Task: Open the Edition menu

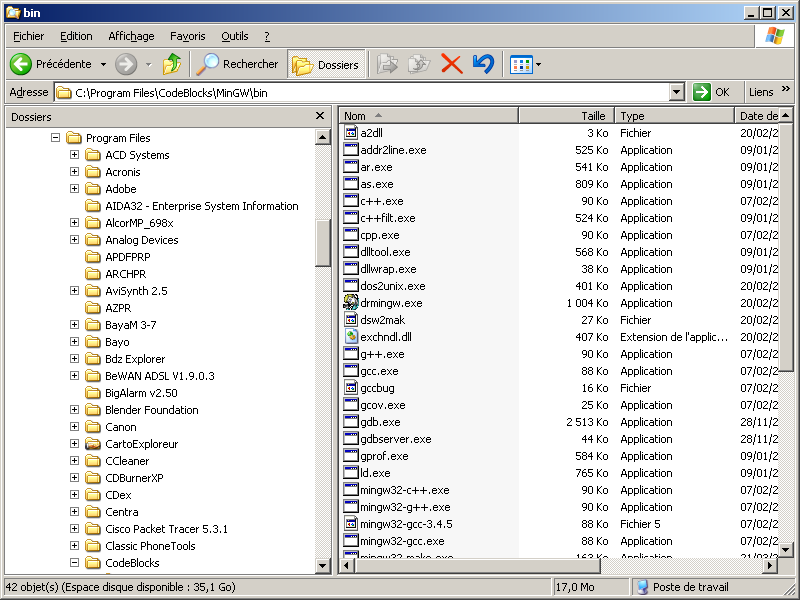Action: [76, 36]
